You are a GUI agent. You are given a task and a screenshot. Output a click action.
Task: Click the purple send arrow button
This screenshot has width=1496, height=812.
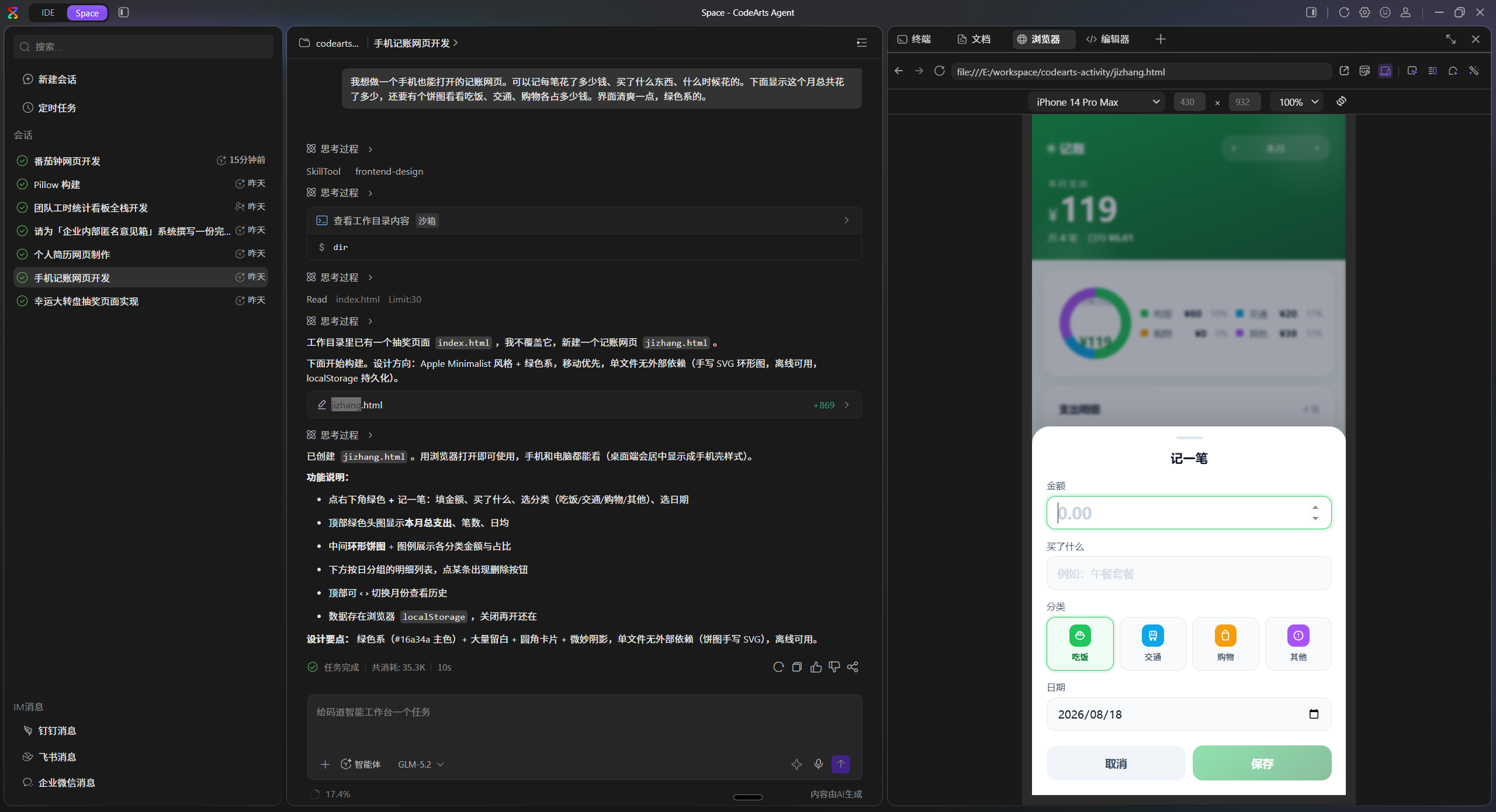(x=841, y=764)
